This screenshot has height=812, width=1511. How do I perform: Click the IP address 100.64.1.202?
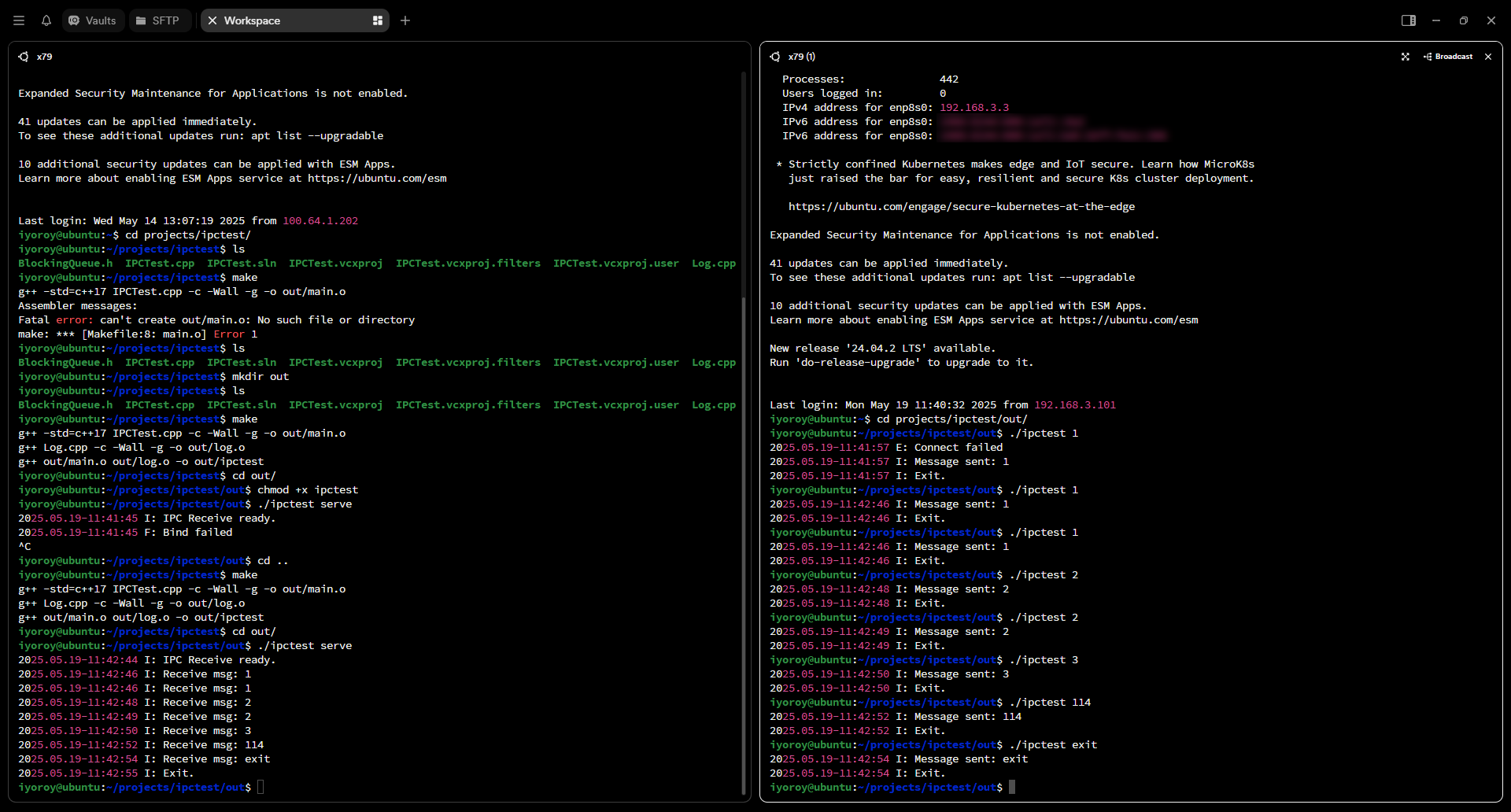pyautogui.click(x=320, y=221)
